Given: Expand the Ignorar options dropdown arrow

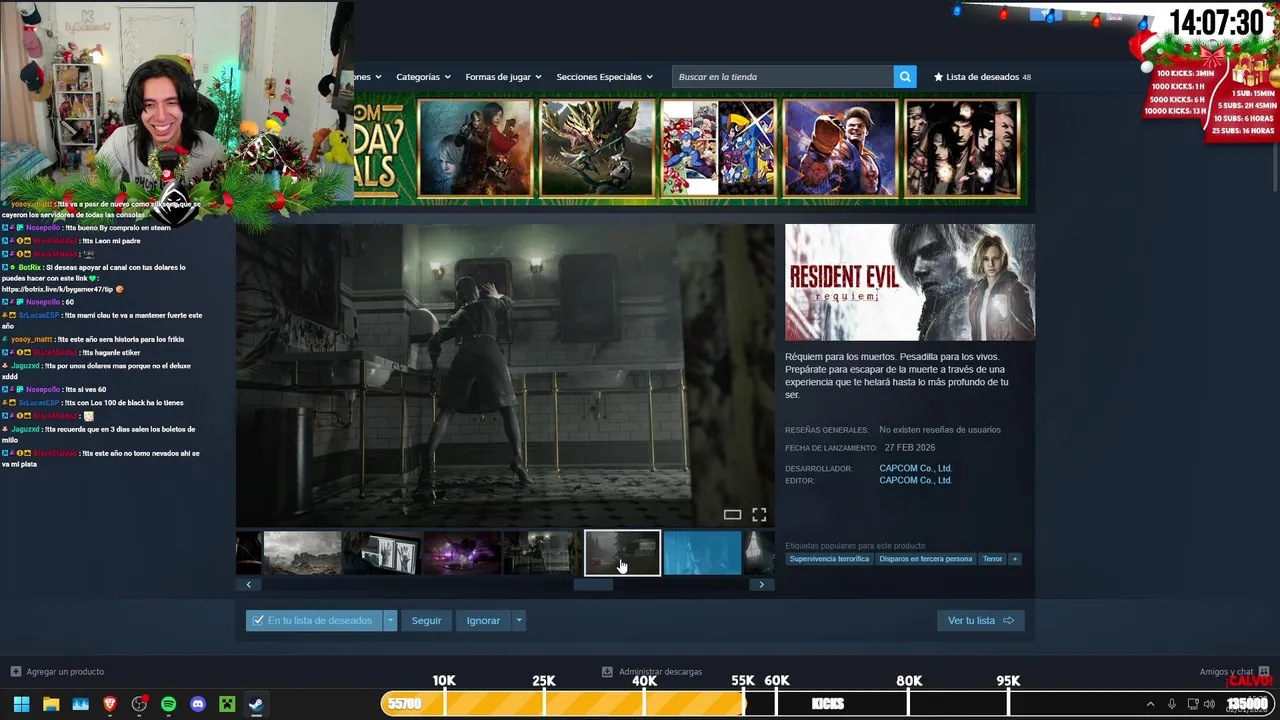Looking at the screenshot, I should click(x=518, y=621).
